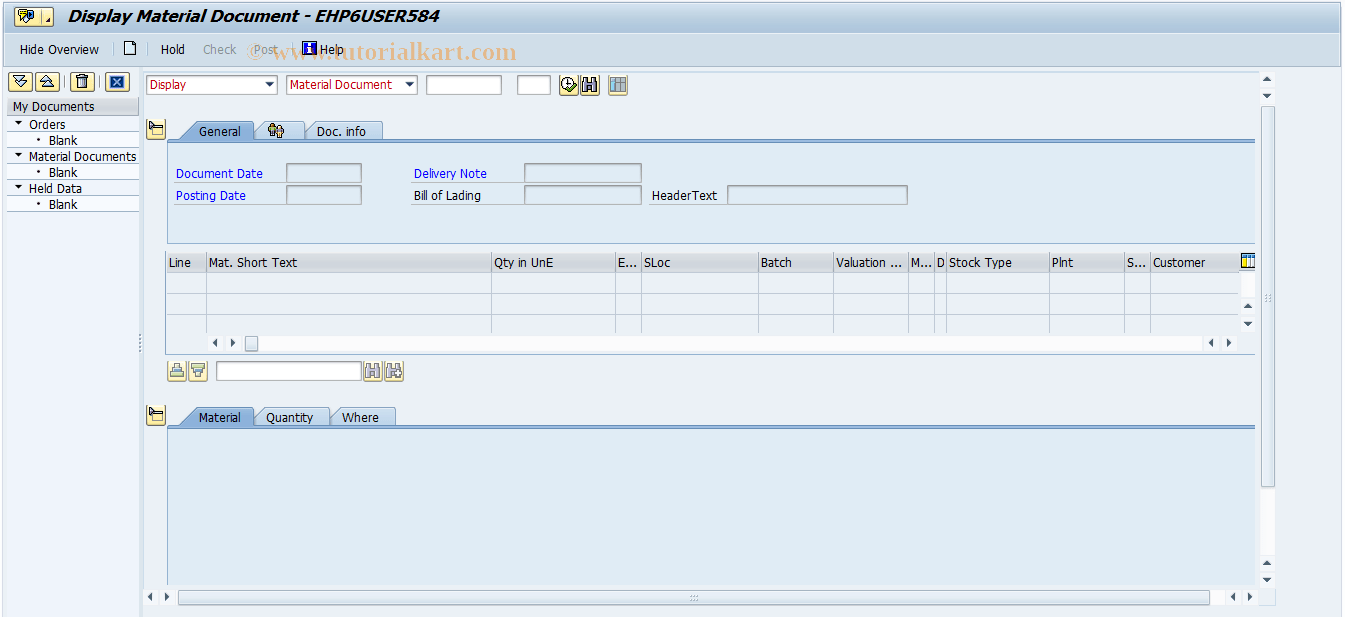Image resolution: width=1345 pixels, height=617 pixels.
Task: Print the item list using printer icon
Action: 177,371
